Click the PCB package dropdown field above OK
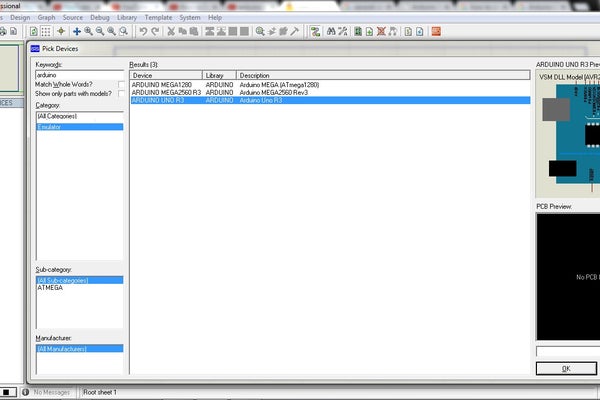Screen dimensions: 600x400 click(x=568, y=351)
